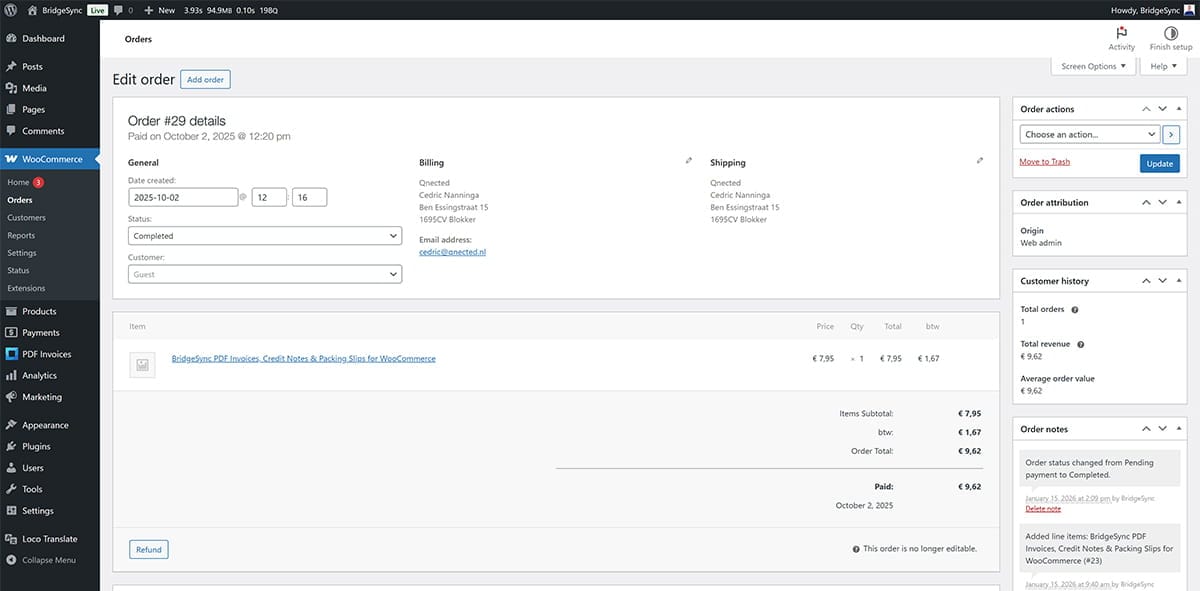Edit the Billing address with the pencil icon

pyautogui.click(x=688, y=159)
